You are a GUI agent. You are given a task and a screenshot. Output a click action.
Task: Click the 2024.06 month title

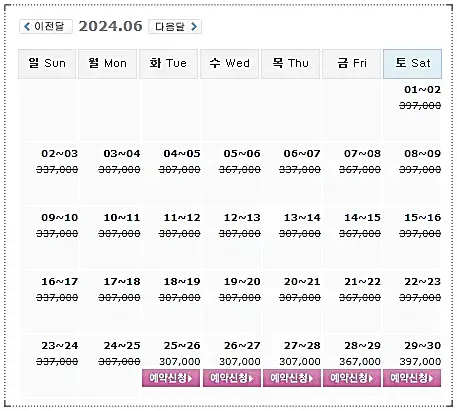pyautogui.click(x=110, y=26)
